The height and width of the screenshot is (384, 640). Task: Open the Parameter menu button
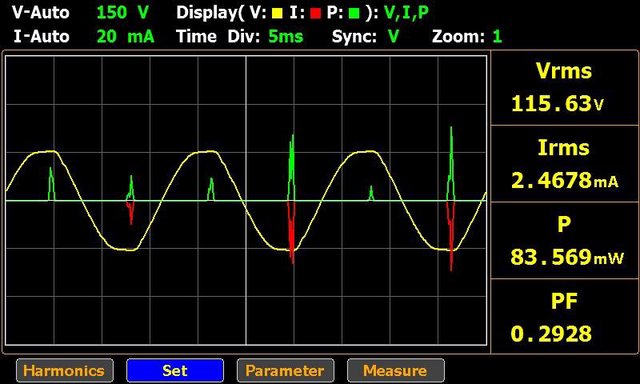285,371
